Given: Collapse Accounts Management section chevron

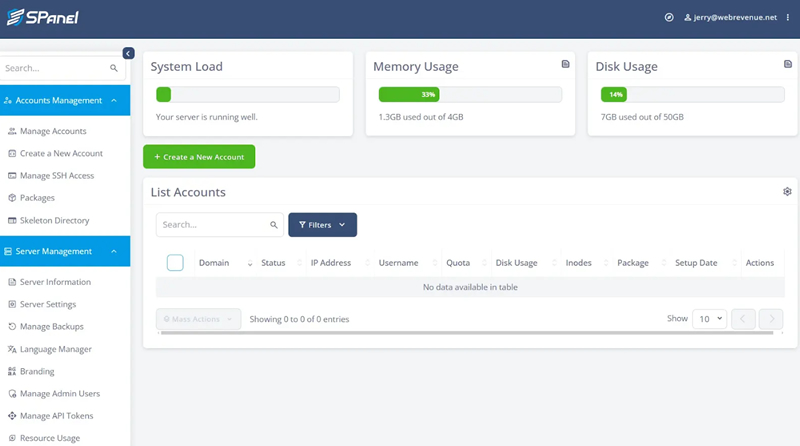Looking at the screenshot, I should 114,101.
